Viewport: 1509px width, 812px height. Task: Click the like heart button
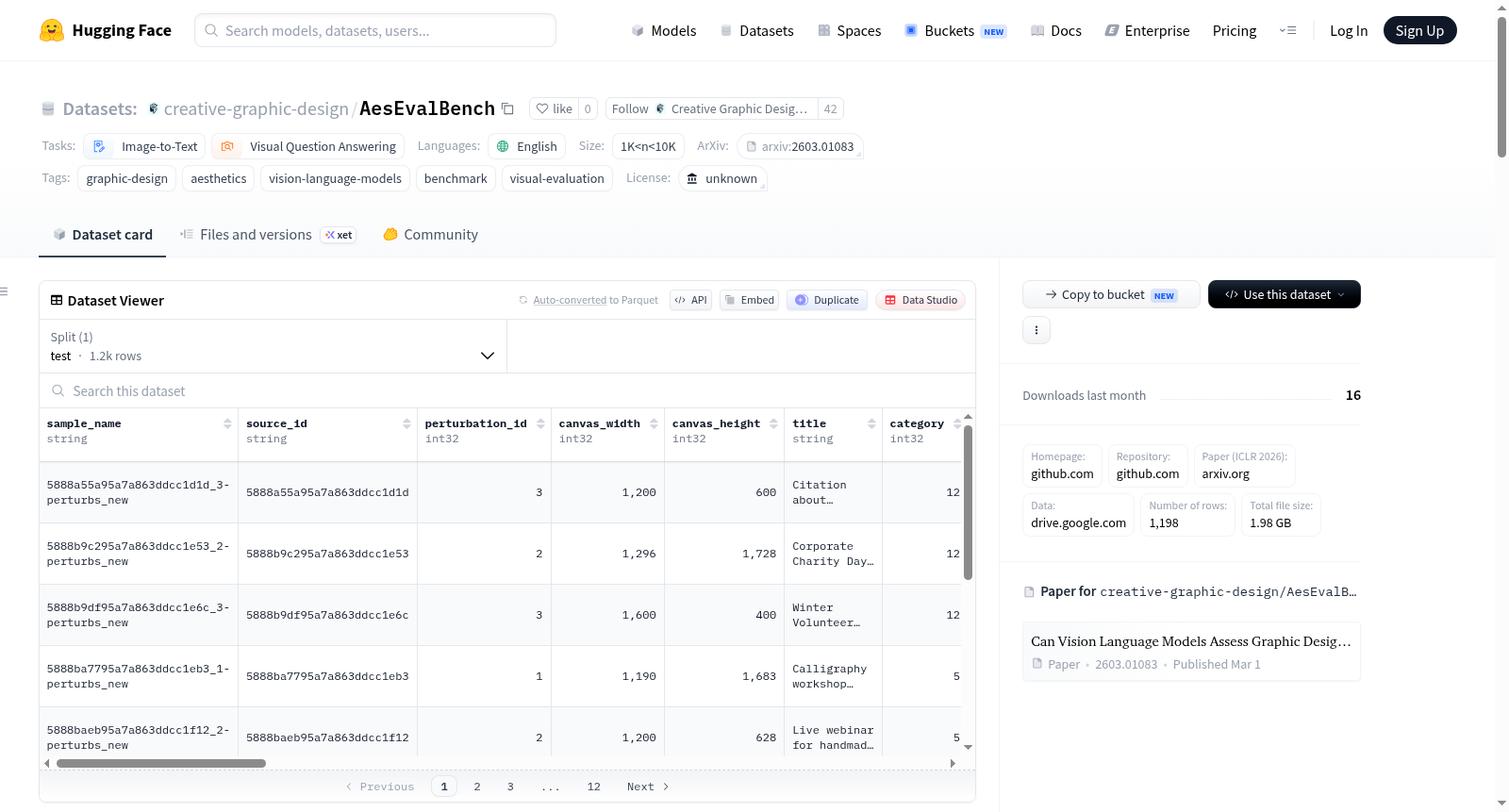(554, 108)
